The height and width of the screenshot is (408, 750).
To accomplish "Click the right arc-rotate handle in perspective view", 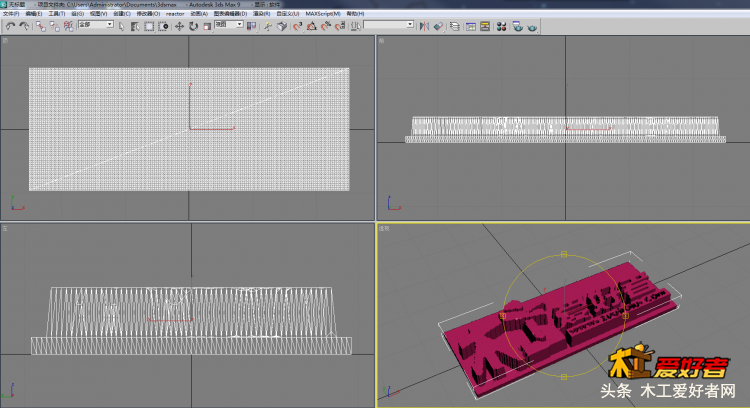I will pos(625,316).
